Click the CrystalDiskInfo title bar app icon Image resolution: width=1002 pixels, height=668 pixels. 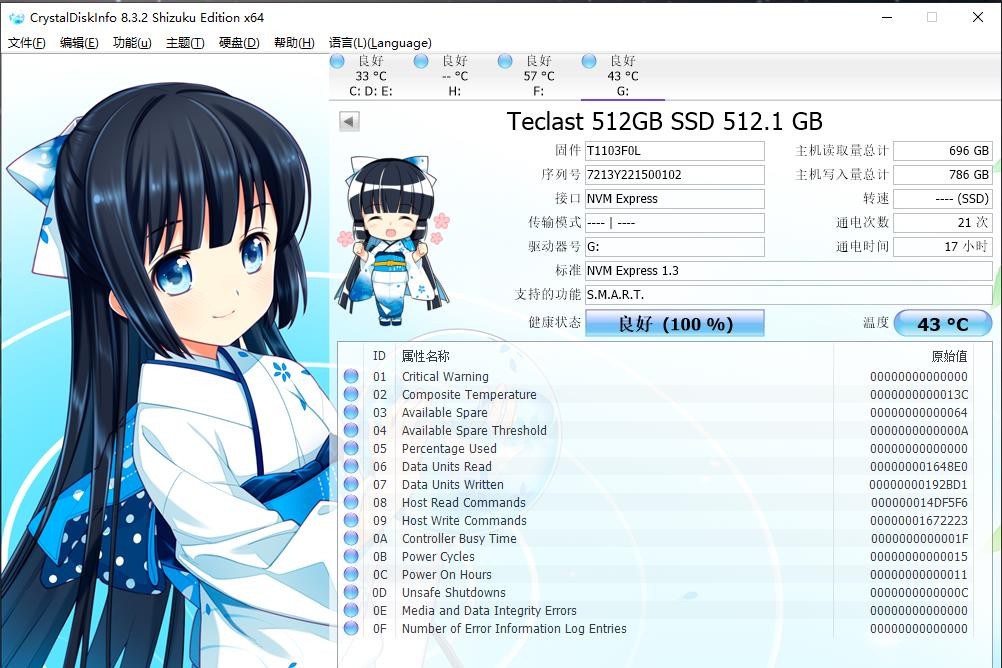(17, 18)
